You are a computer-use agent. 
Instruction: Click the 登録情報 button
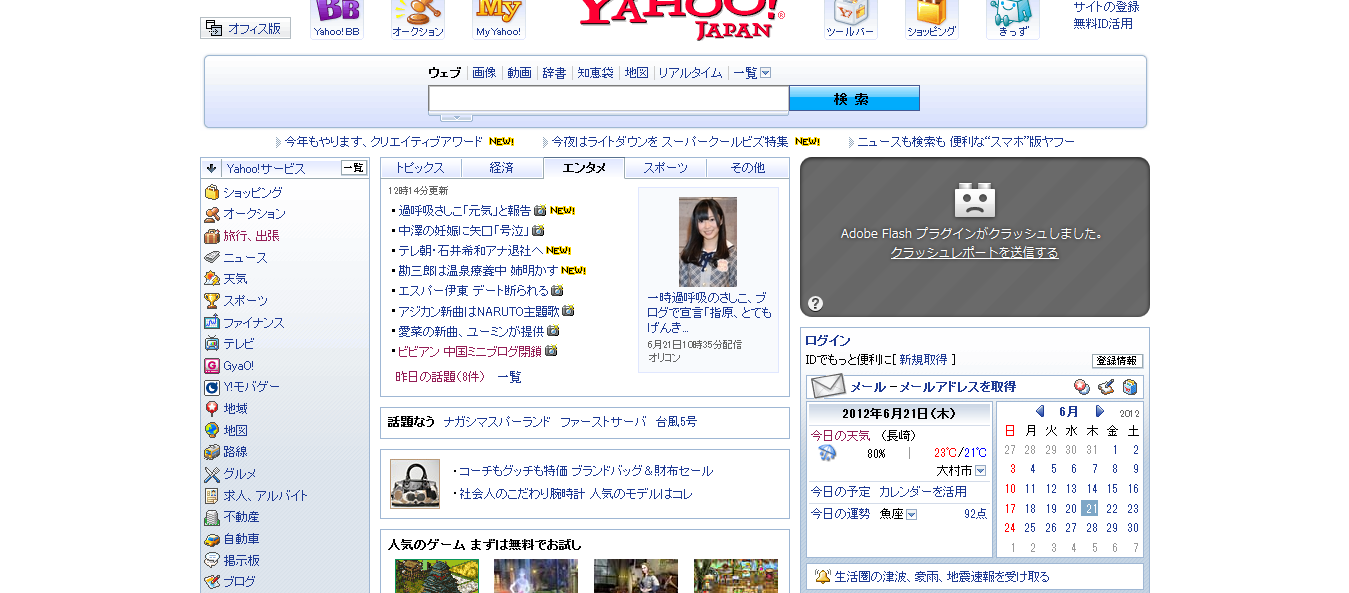[1117, 361]
